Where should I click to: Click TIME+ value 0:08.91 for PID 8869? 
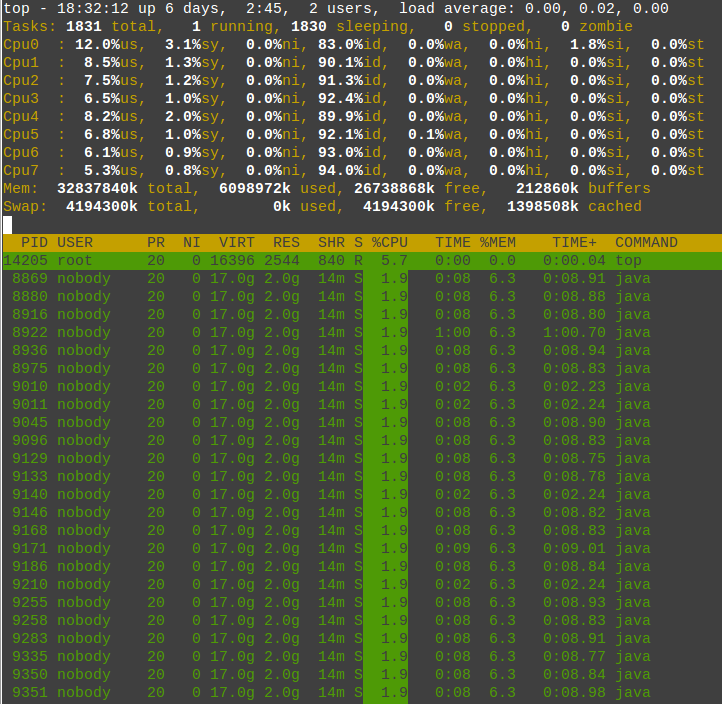click(574, 279)
